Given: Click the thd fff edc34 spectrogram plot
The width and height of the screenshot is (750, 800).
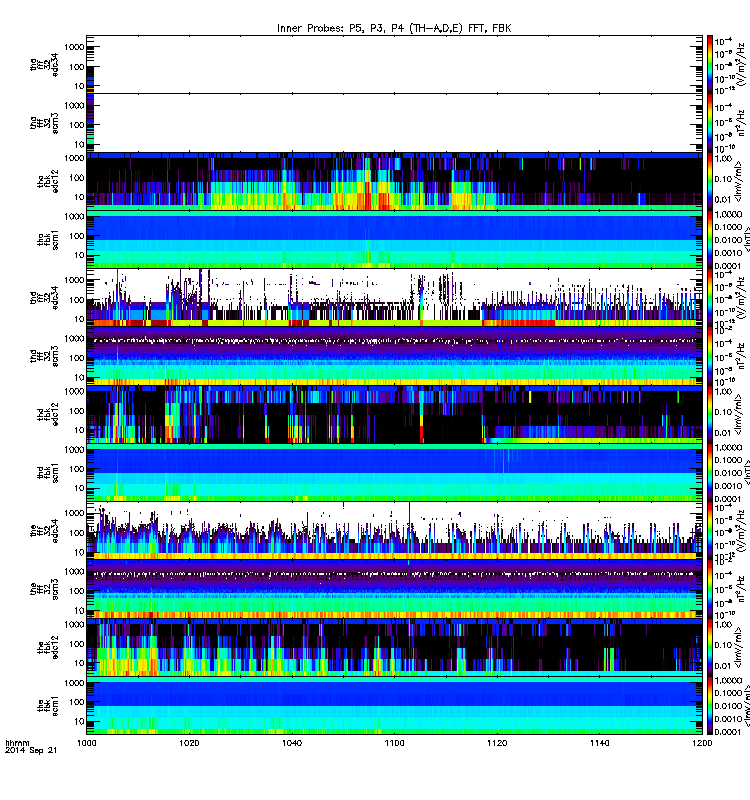Looking at the screenshot, I should [x=394, y=297].
